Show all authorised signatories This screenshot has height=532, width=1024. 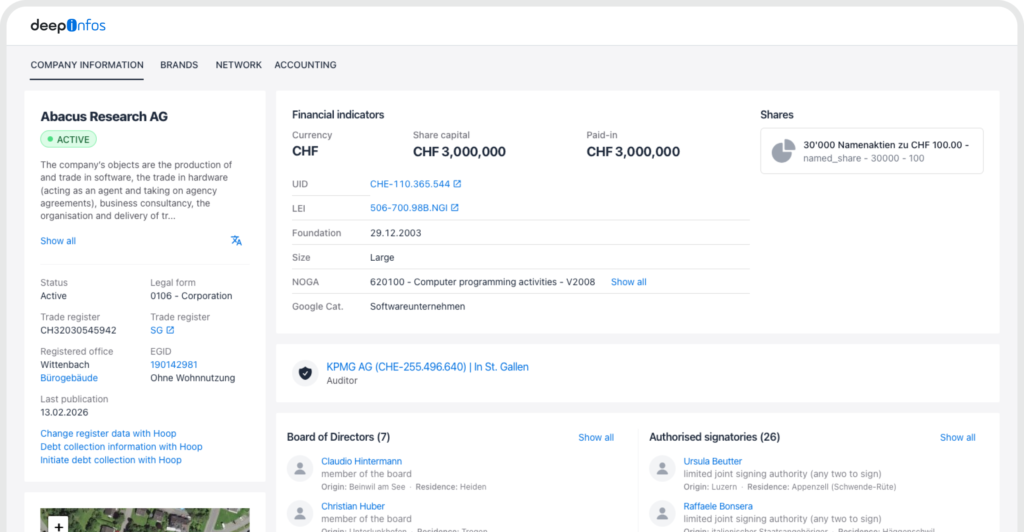[957, 438]
